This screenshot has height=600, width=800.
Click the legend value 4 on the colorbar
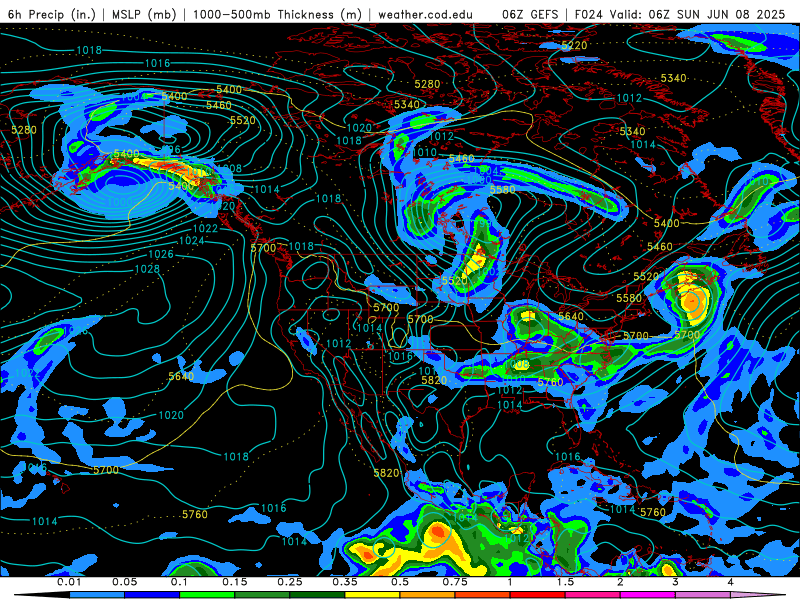pos(730,582)
